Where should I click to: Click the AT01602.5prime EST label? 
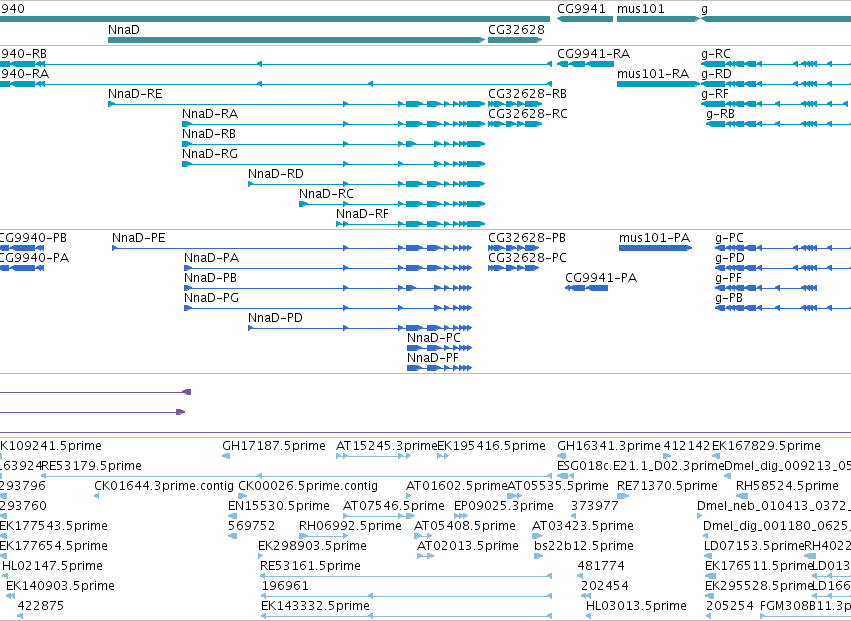[457, 485]
